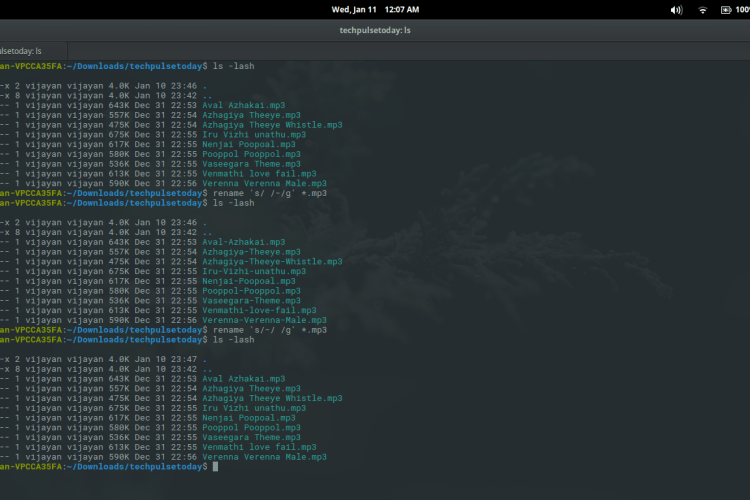The height and width of the screenshot is (500, 750).
Task: Click the cursor at the last empty prompt
Action: click(x=214, y=467)
